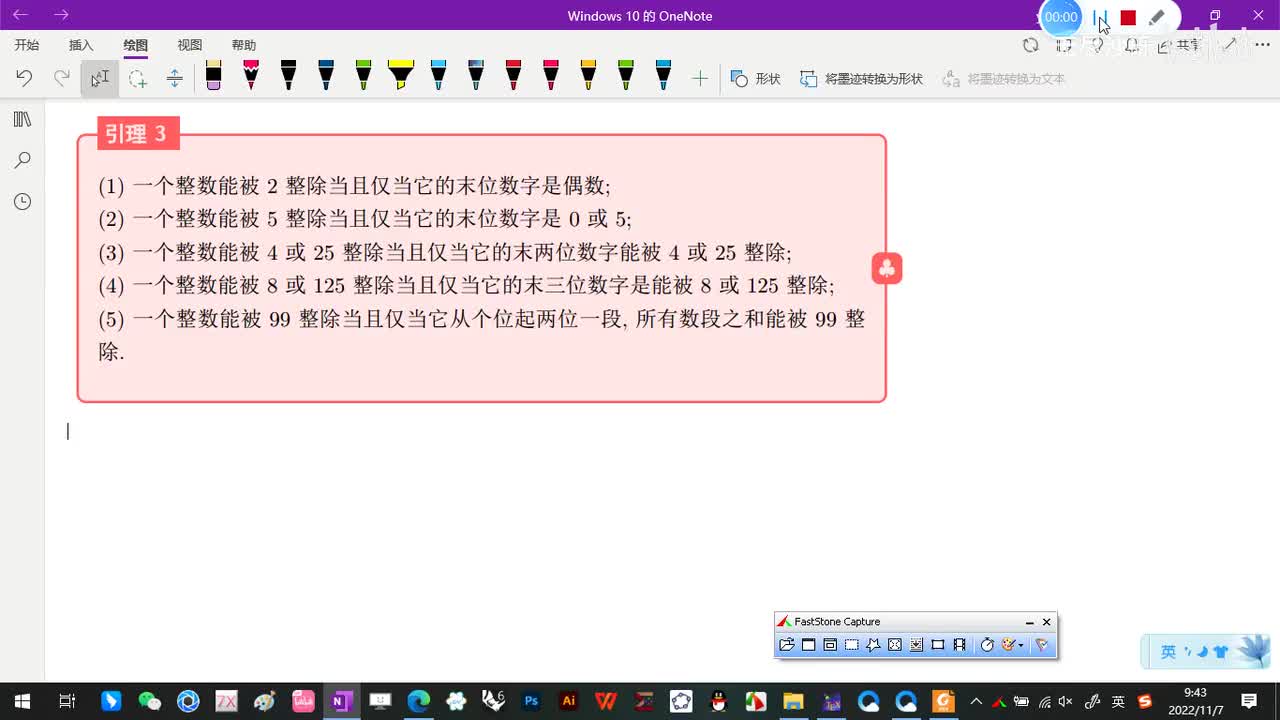
Task: Pick the green pen next to the highlighter
Action: pos(363,75)
